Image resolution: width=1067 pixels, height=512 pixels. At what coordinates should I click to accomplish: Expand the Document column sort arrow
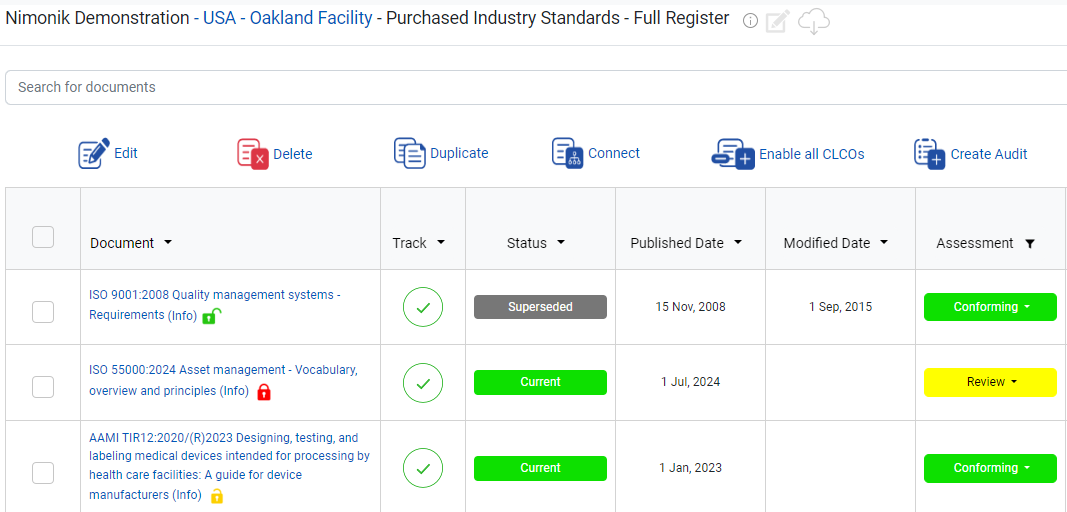click(168, 243)
